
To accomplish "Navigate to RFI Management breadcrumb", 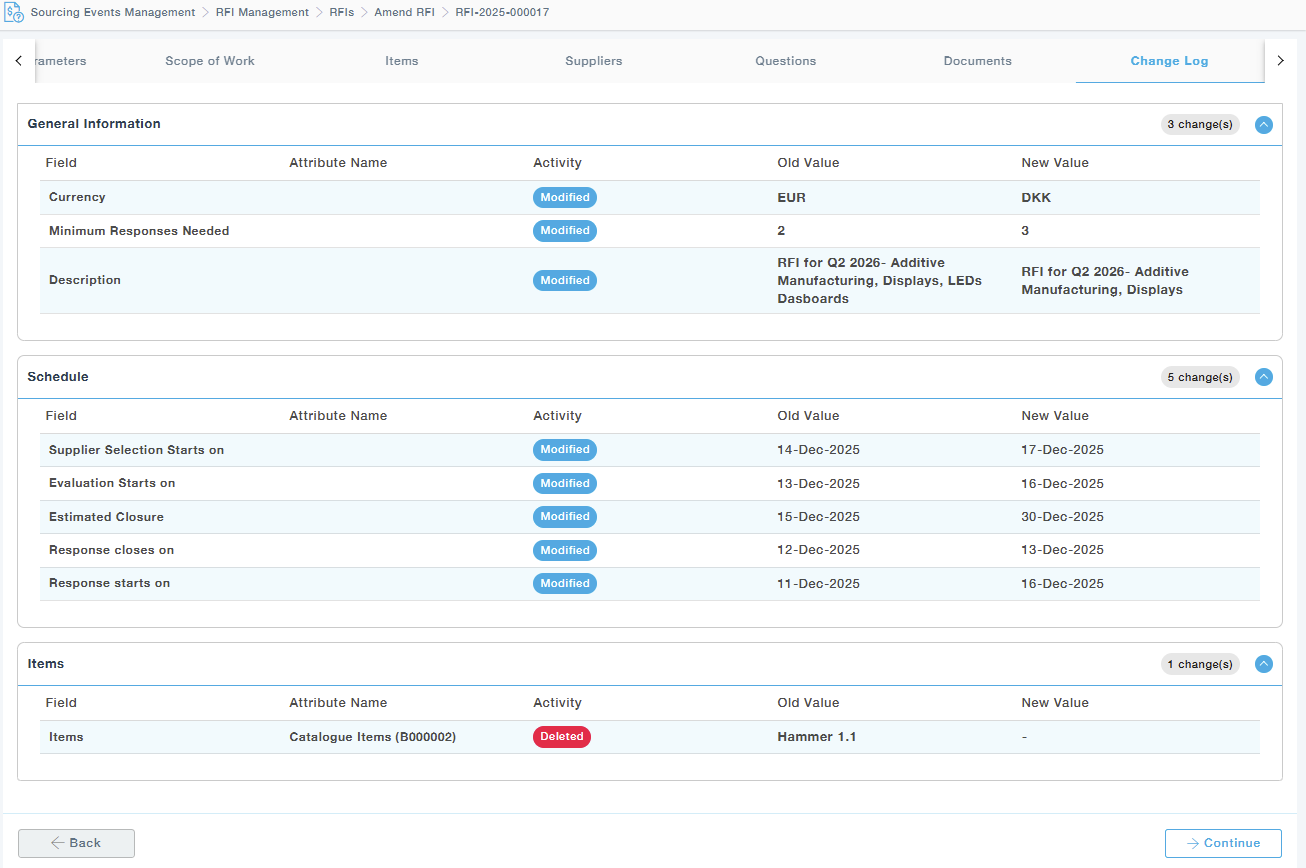I will [x=262, y=13].
